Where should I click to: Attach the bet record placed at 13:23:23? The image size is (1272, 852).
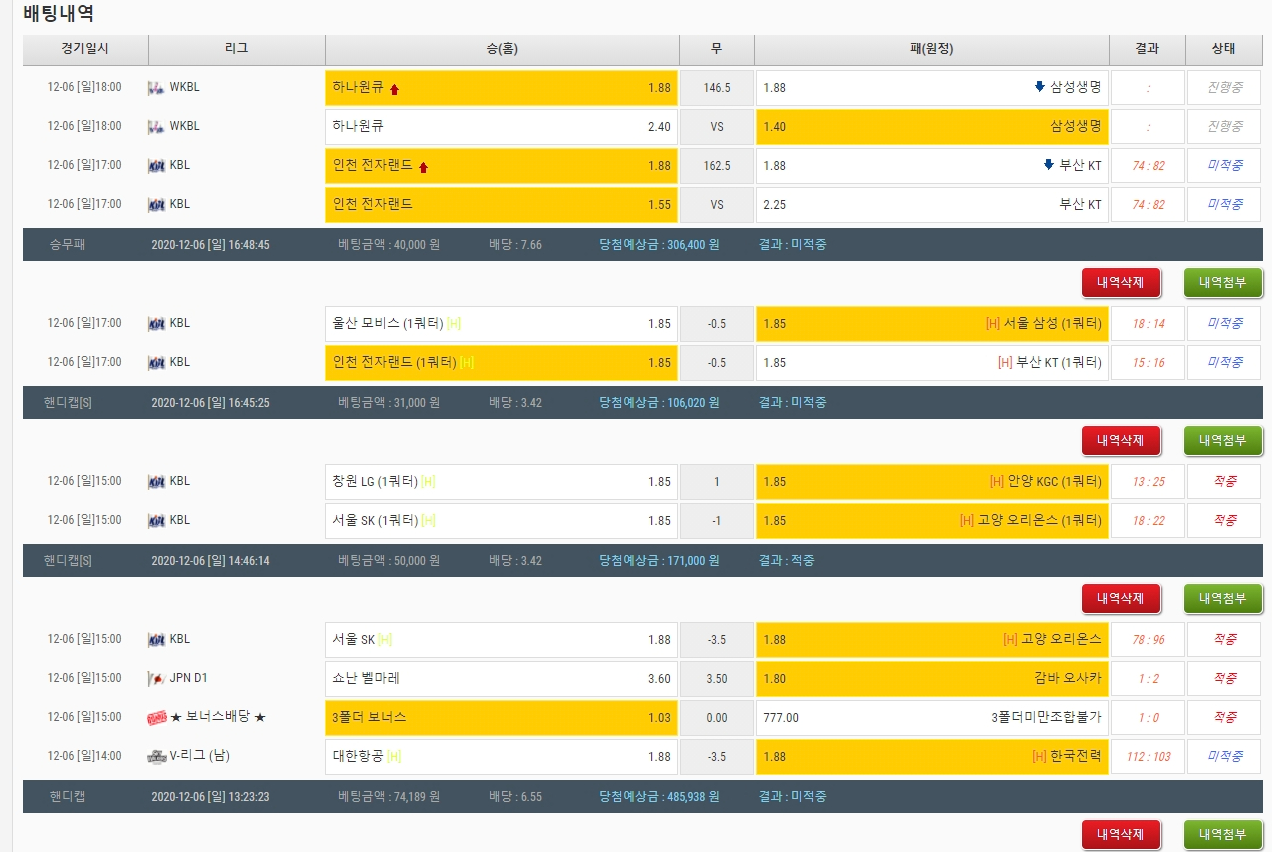coord(1222,834)
